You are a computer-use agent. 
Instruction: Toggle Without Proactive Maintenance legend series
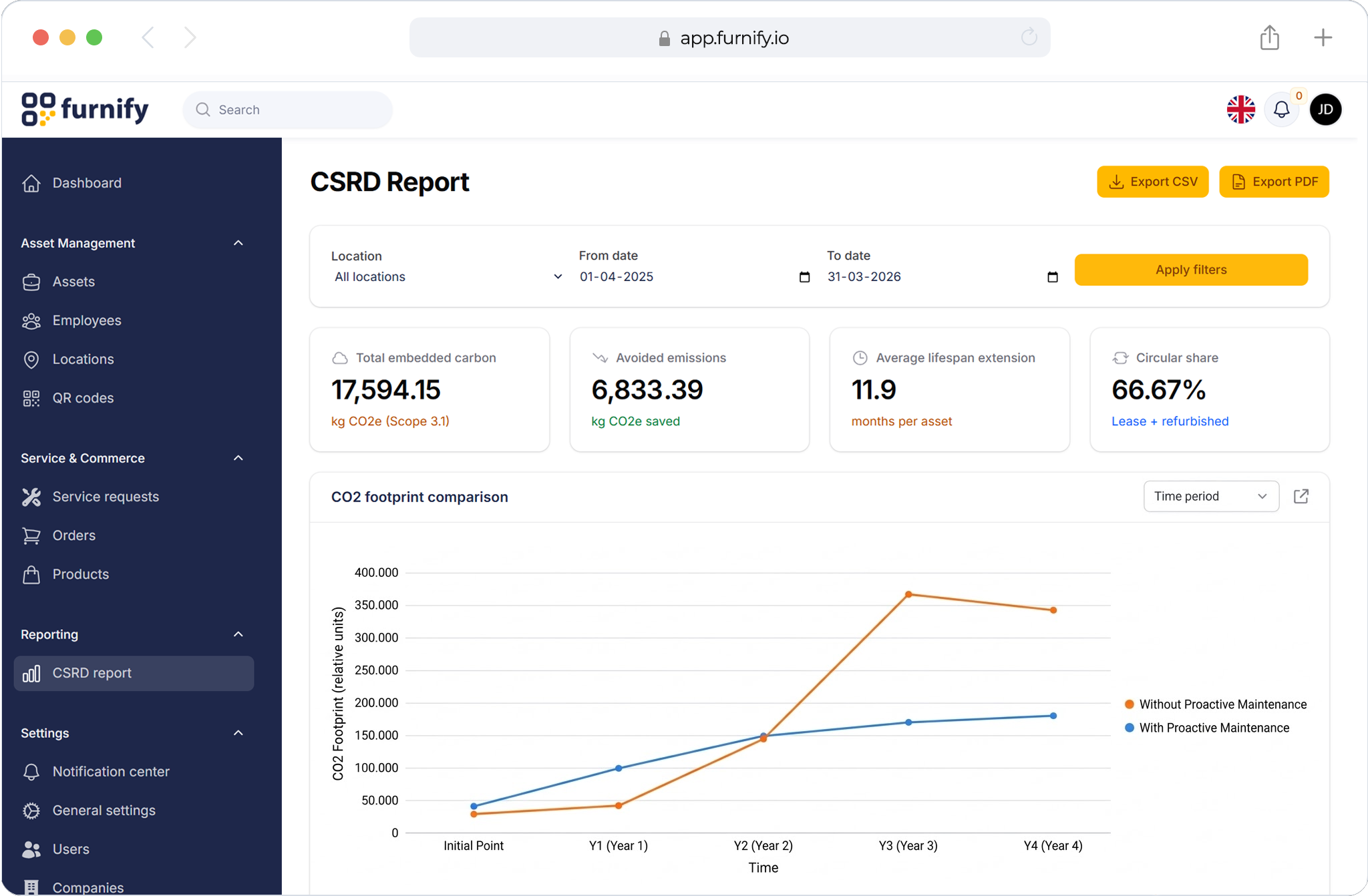(1216, 704)
